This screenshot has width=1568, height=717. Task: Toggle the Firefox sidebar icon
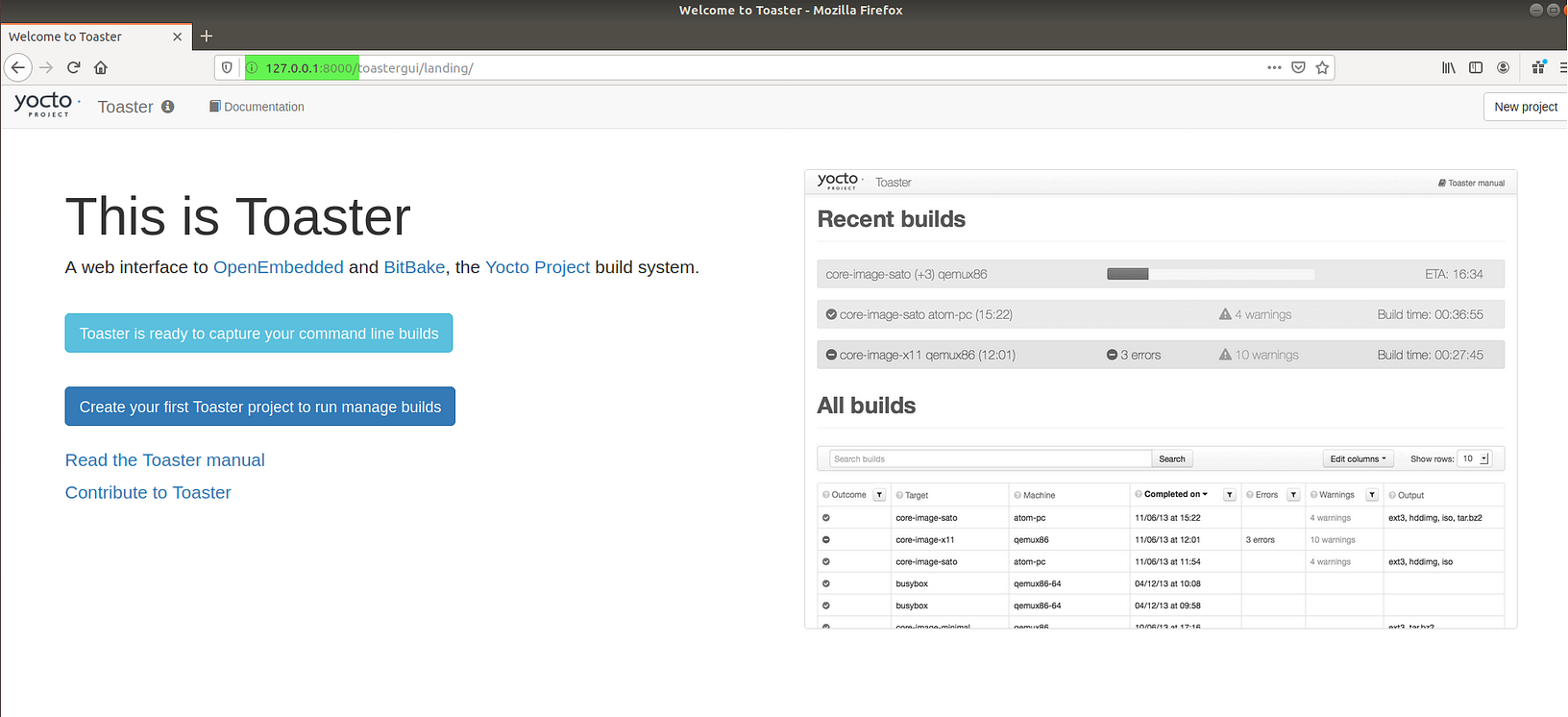point(1476,67)
